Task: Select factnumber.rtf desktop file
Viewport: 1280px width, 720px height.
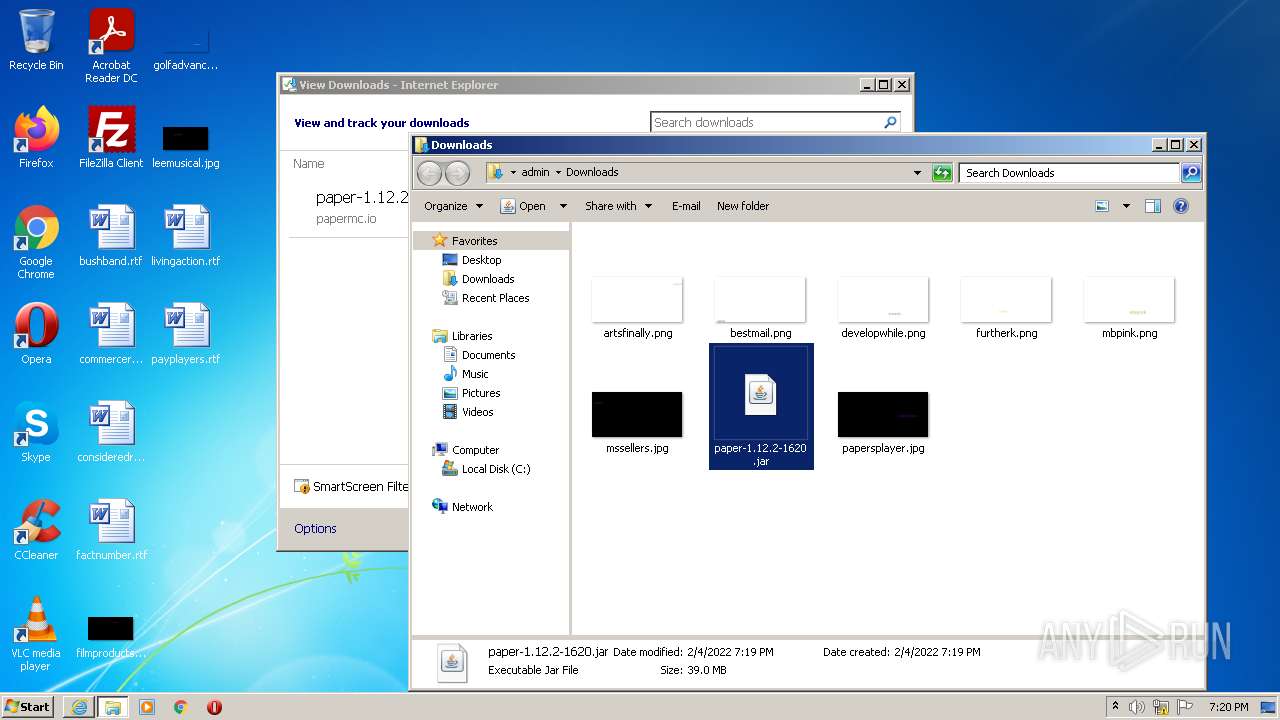Action: click(111, 530)
